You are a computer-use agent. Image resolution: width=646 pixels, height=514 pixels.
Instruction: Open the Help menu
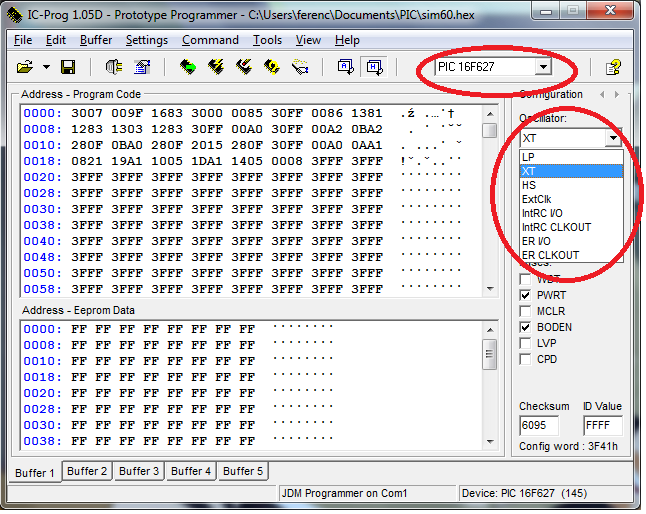347,40
